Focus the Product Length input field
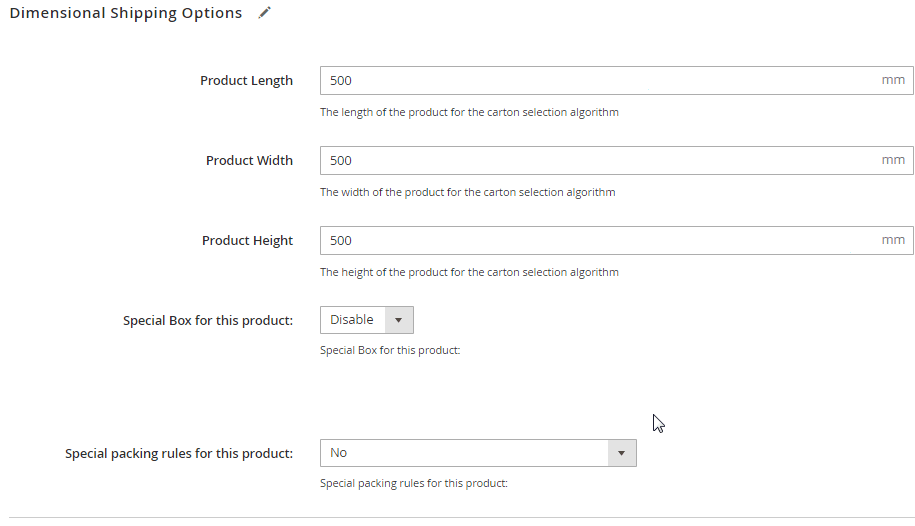Image resolution: width=915 pixels, height=526 pixels. pos(616,81)
